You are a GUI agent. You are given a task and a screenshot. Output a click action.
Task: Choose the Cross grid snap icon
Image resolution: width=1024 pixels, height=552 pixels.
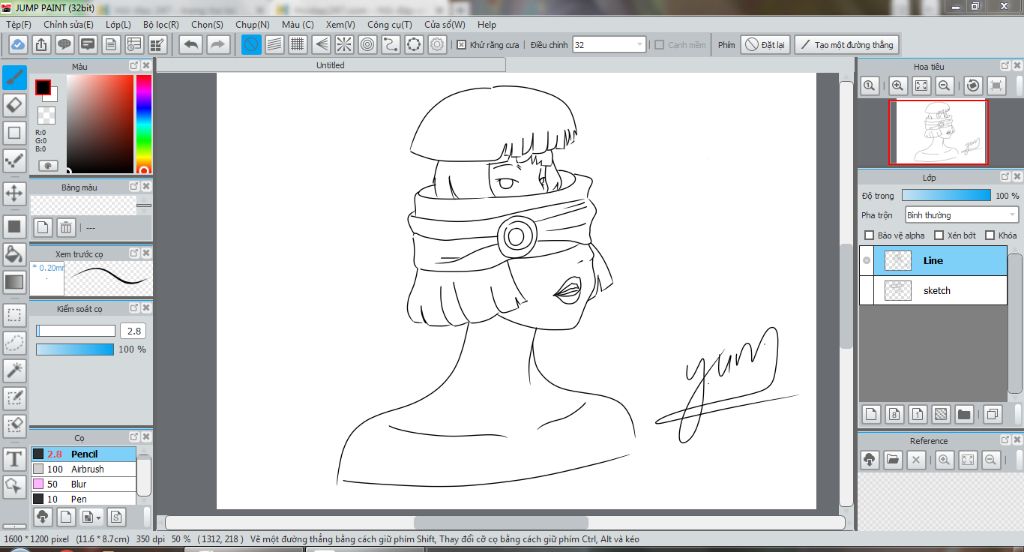(298, 44)
